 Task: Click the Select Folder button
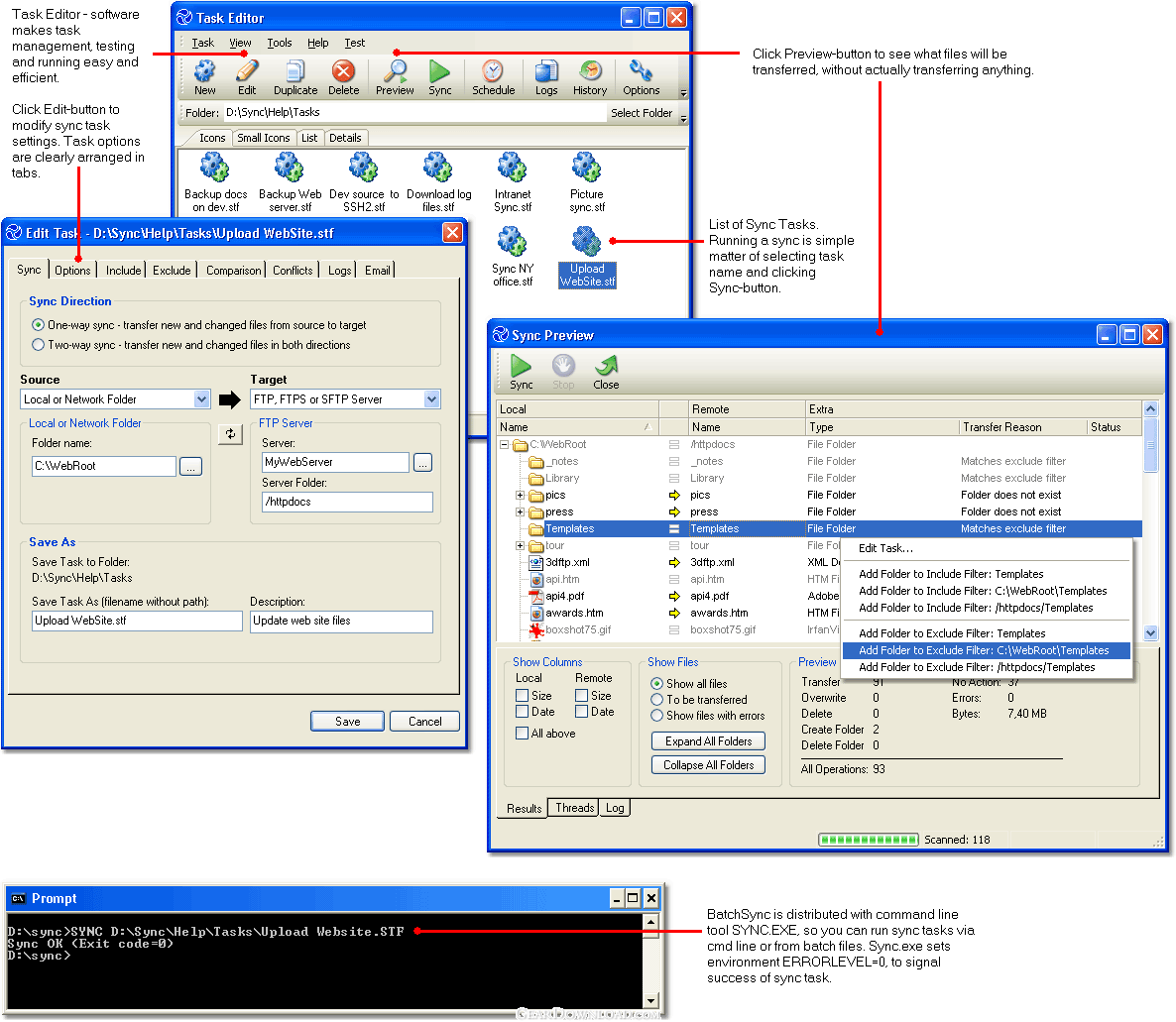coord(642,112)
